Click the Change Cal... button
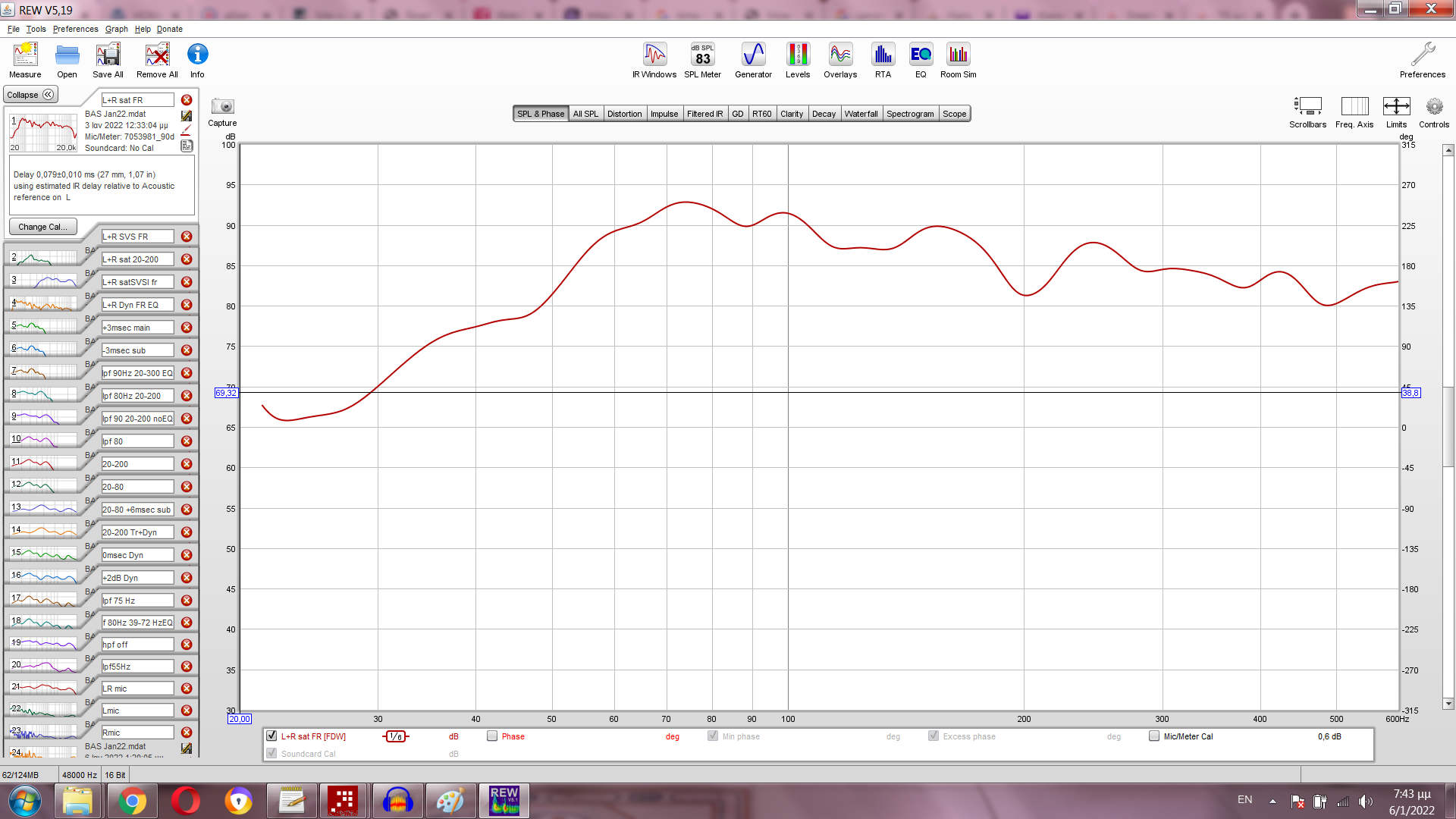 (42, 227)
